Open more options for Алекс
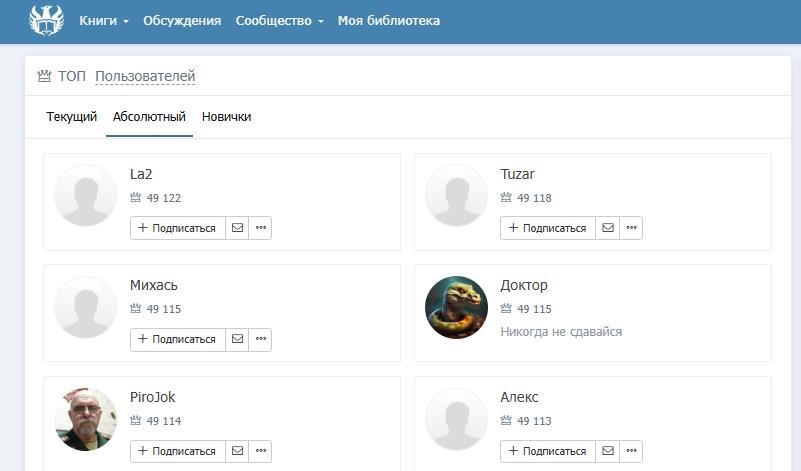801x471 pixels. 631,451
